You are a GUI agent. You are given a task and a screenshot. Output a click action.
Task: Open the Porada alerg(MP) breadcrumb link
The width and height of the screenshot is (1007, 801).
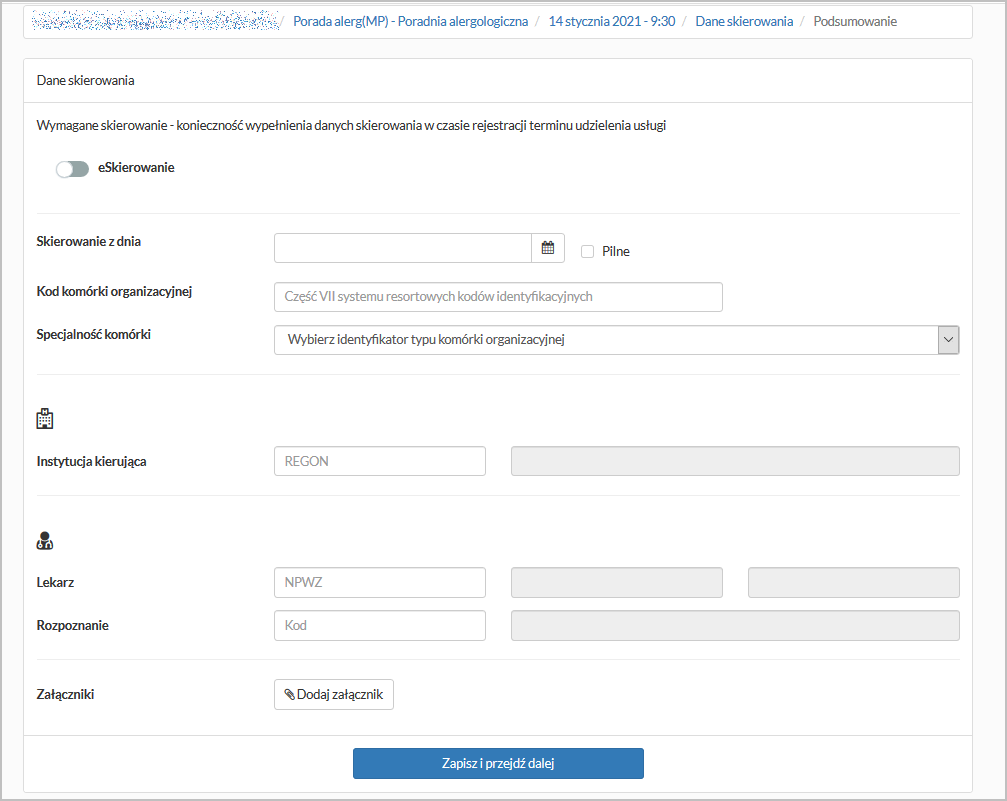coord(413,19)
